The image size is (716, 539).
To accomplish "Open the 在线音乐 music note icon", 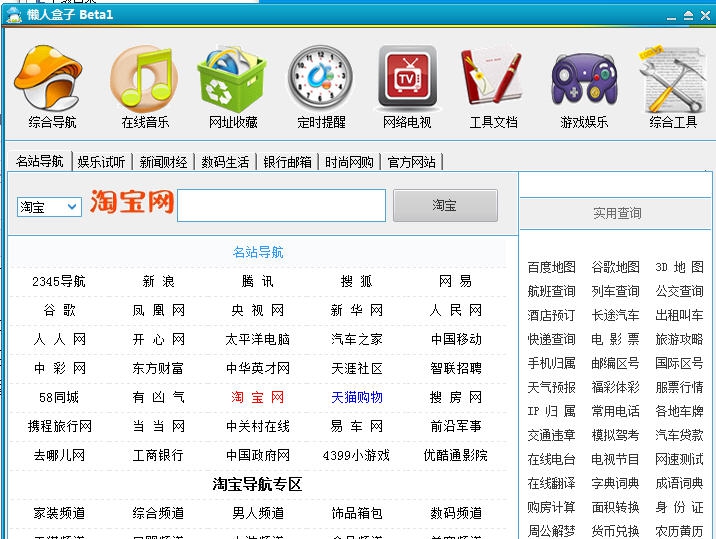I will click(x=144, y=79).
